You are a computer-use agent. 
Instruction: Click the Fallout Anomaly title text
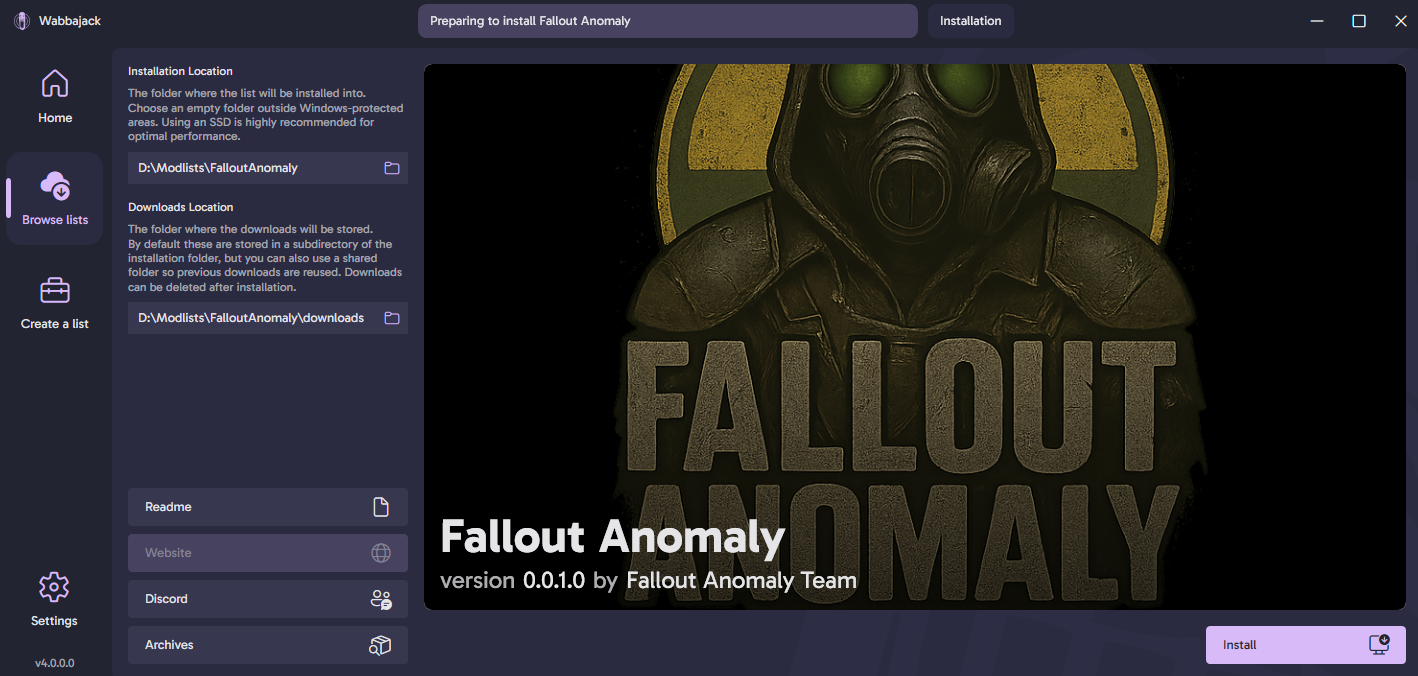coord(612,537)
